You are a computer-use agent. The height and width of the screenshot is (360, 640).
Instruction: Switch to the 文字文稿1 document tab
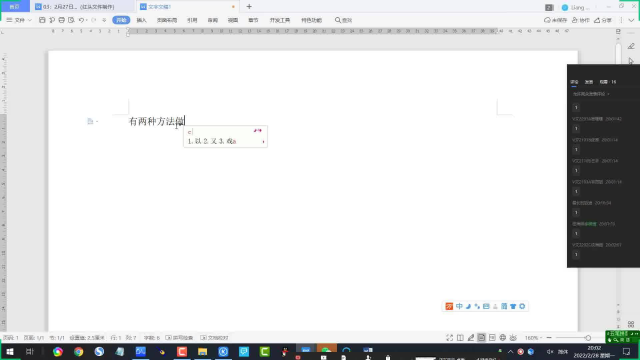pyautogui.click(x=188, y=7)
